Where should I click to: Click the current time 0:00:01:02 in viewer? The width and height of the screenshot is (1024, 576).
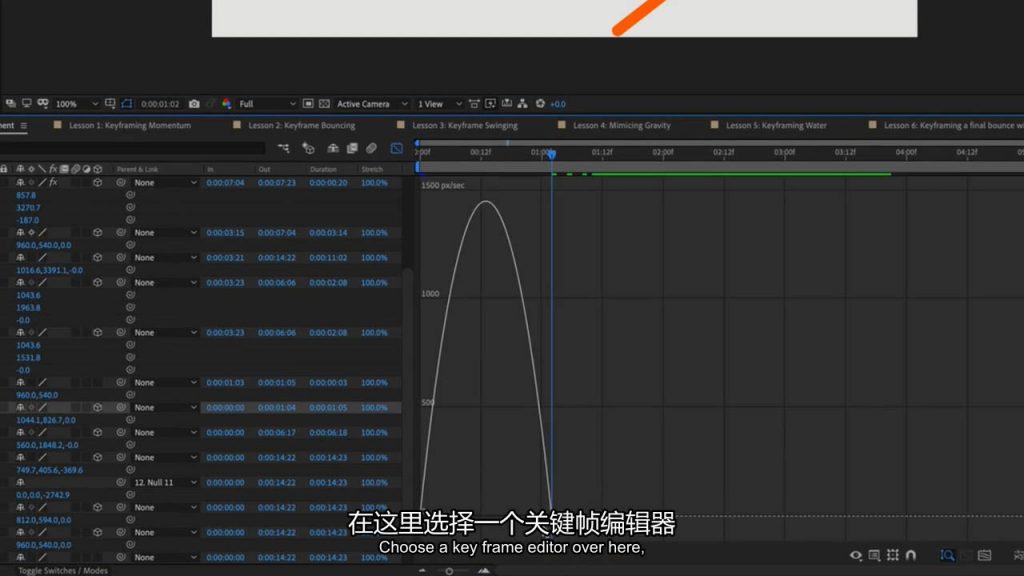click(160, 104)
